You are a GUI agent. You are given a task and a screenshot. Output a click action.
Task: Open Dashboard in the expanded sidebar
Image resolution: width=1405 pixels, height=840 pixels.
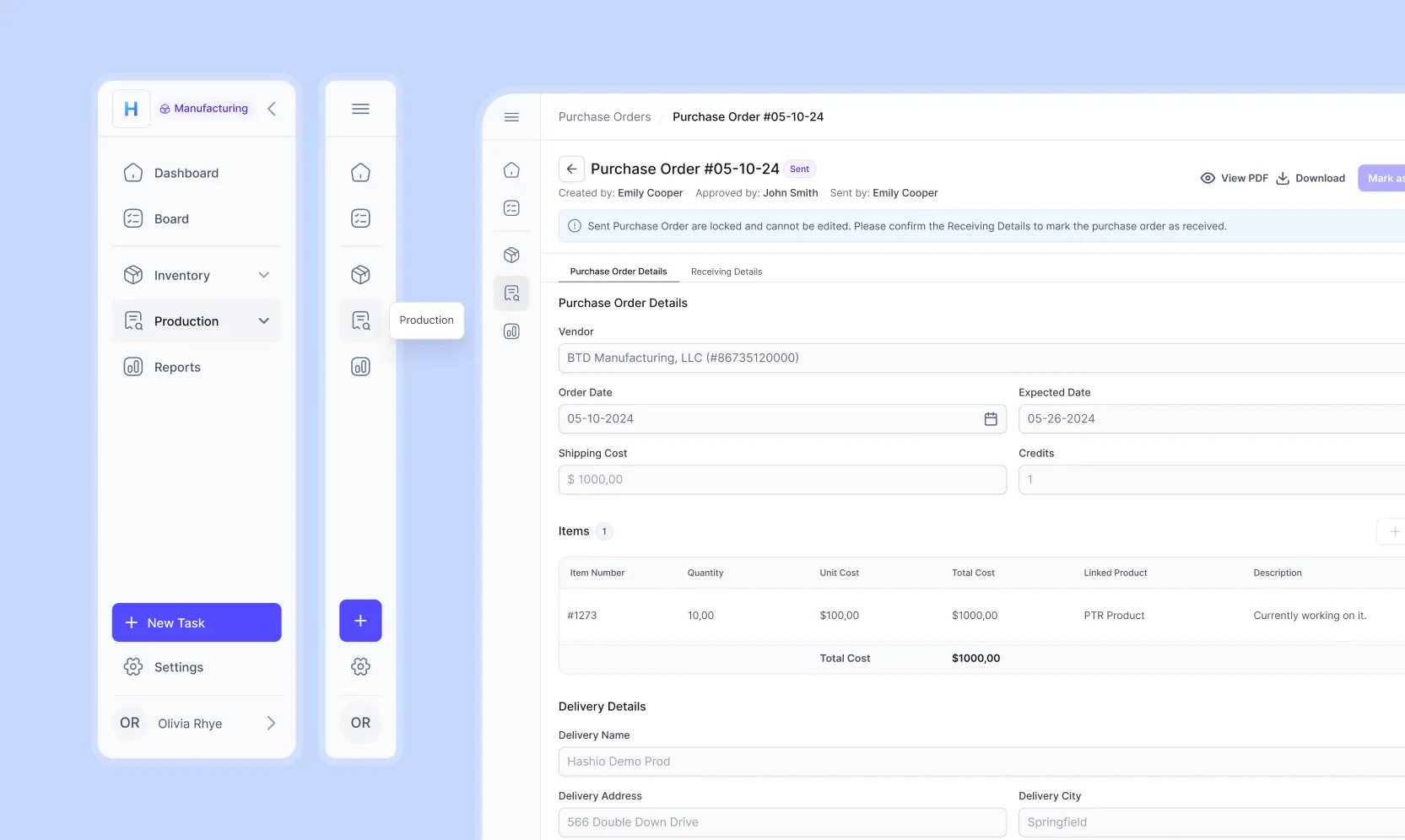tap(197, 173)
